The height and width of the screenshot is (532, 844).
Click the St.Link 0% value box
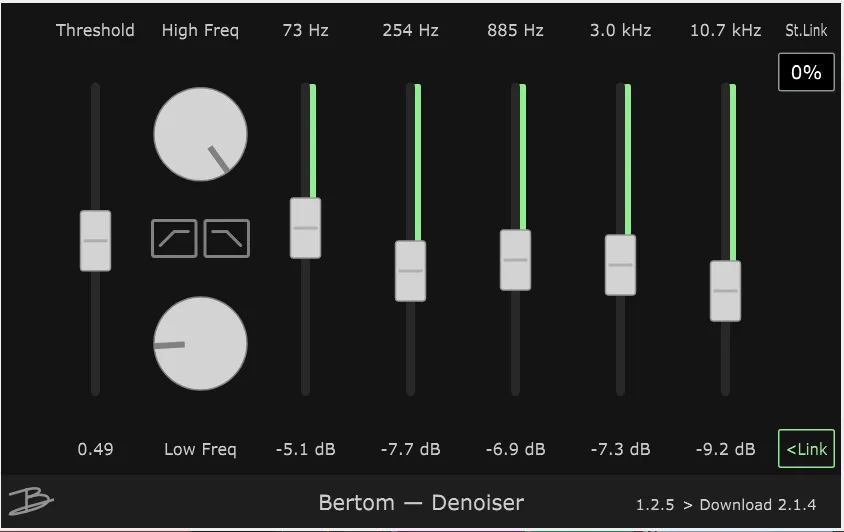(806, 72)
